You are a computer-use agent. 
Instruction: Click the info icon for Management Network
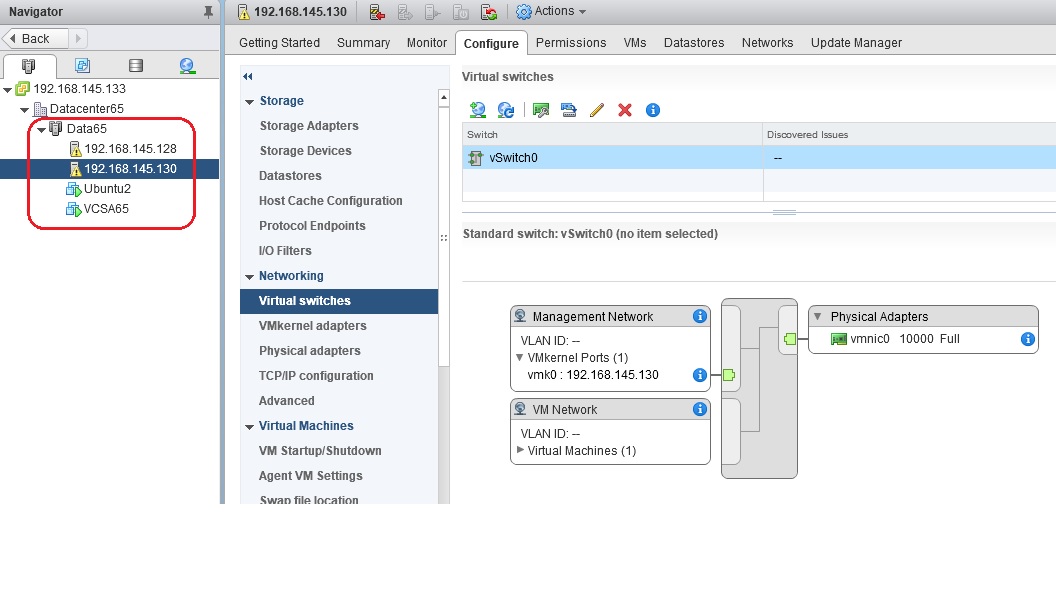[700, 316]
